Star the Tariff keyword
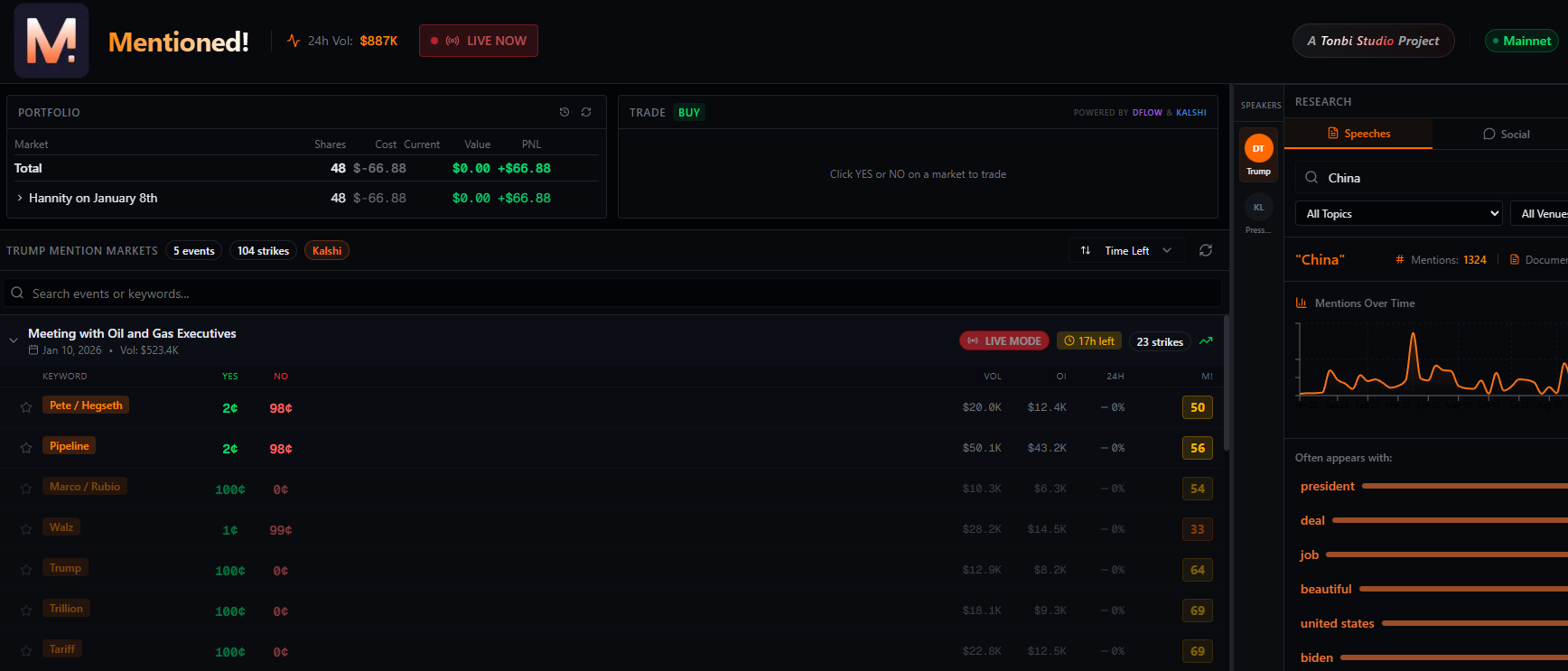 [x=26, y=651]
